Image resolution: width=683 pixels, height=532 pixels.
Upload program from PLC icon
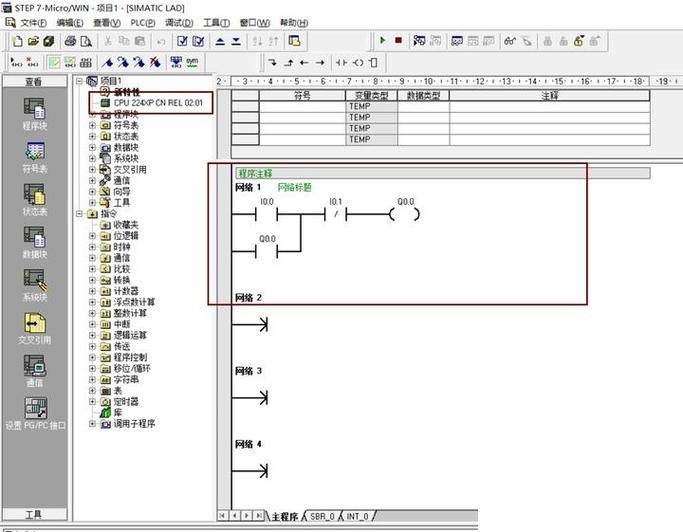tap(220, 41)
